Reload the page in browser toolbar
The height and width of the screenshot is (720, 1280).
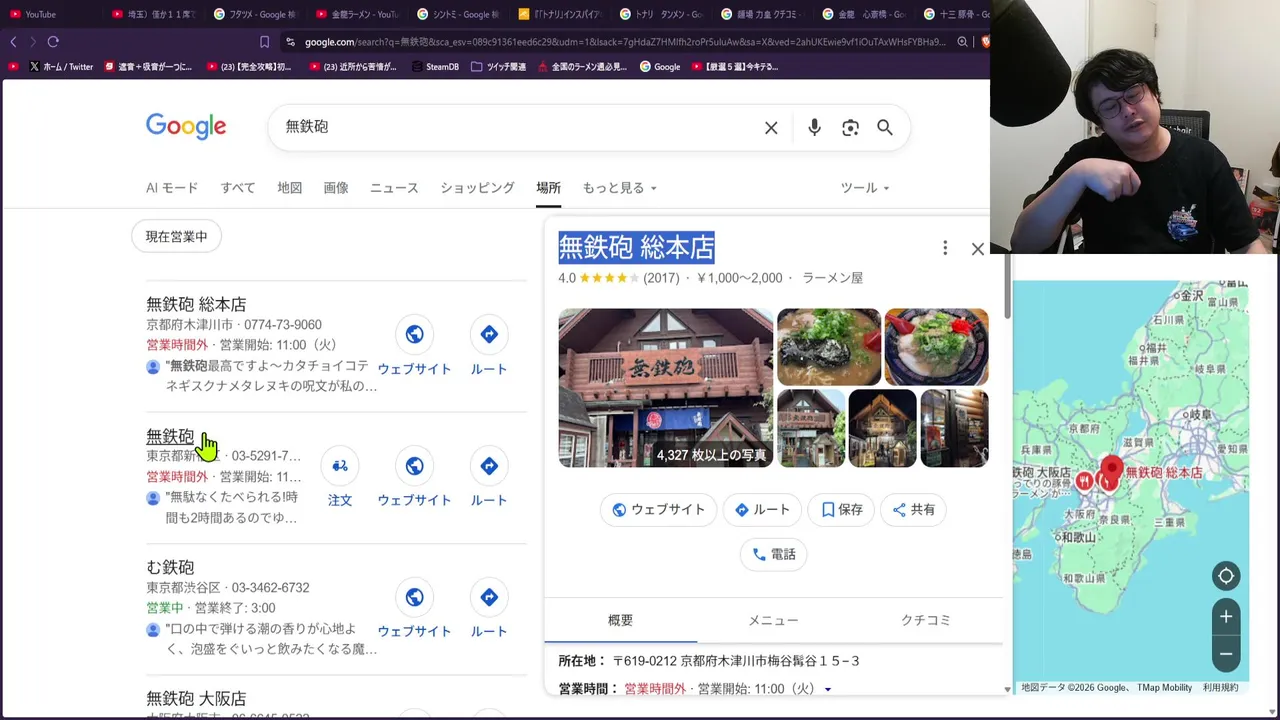pyautogui.click(x=53, y=42)
